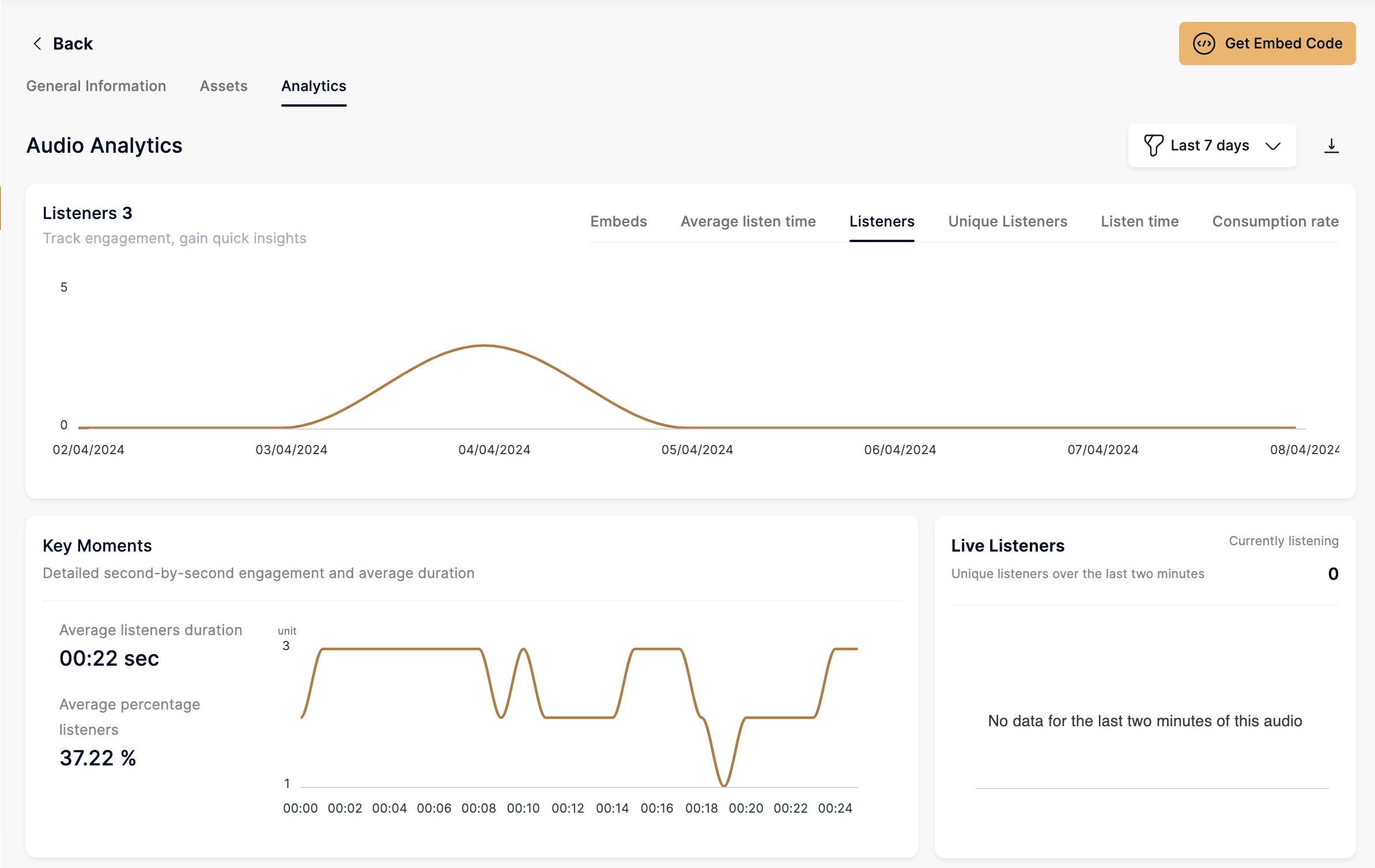Image resolution: width=1375 pixels, height=868 pixels.
Task: Switch to Consumption rate tab
Action: click(x=1275, y=221)
